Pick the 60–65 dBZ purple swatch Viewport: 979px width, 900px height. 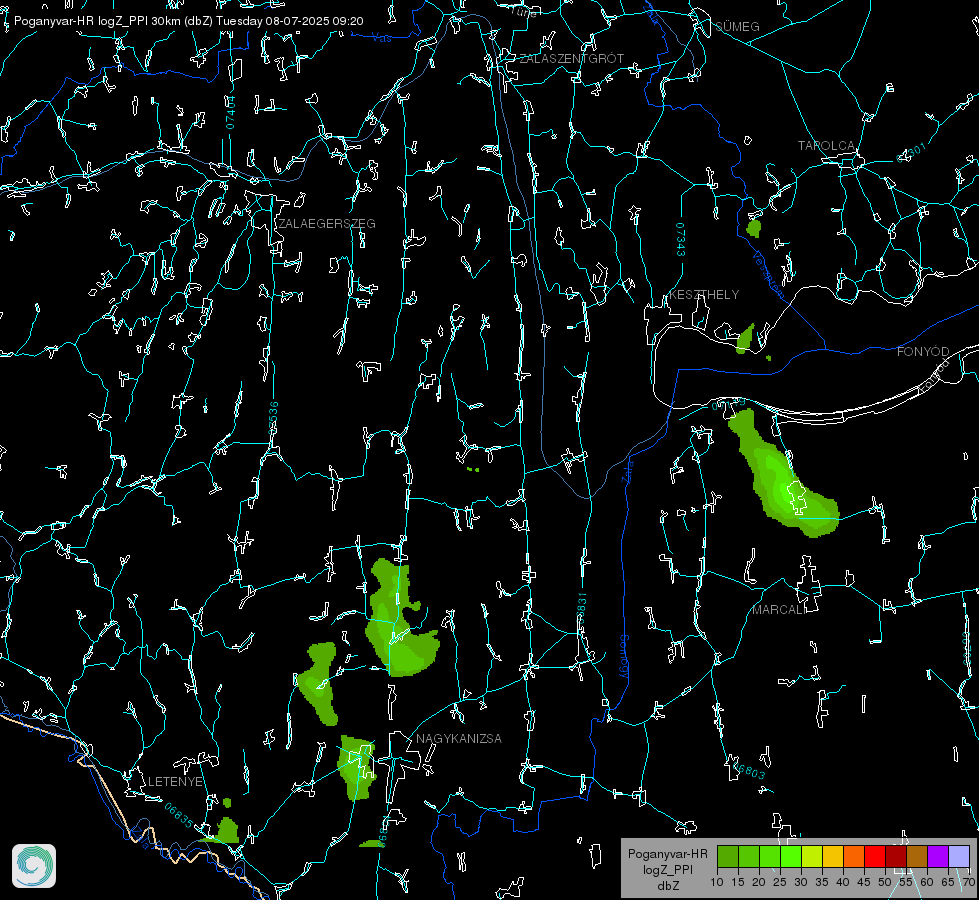937,856
